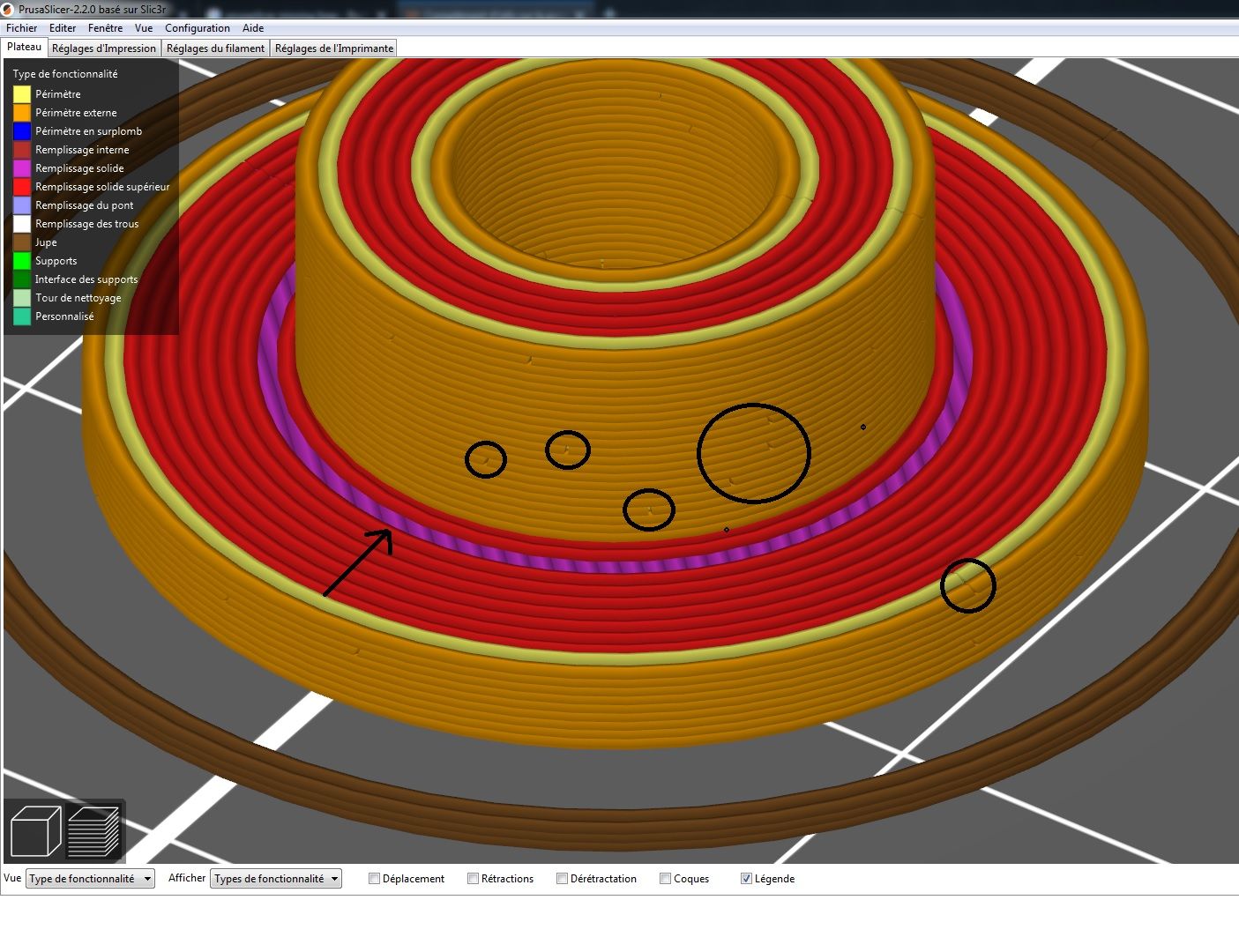Switch to Réglages du filament tab
This screenshot has height=952, width=1239.
[216, 48]
